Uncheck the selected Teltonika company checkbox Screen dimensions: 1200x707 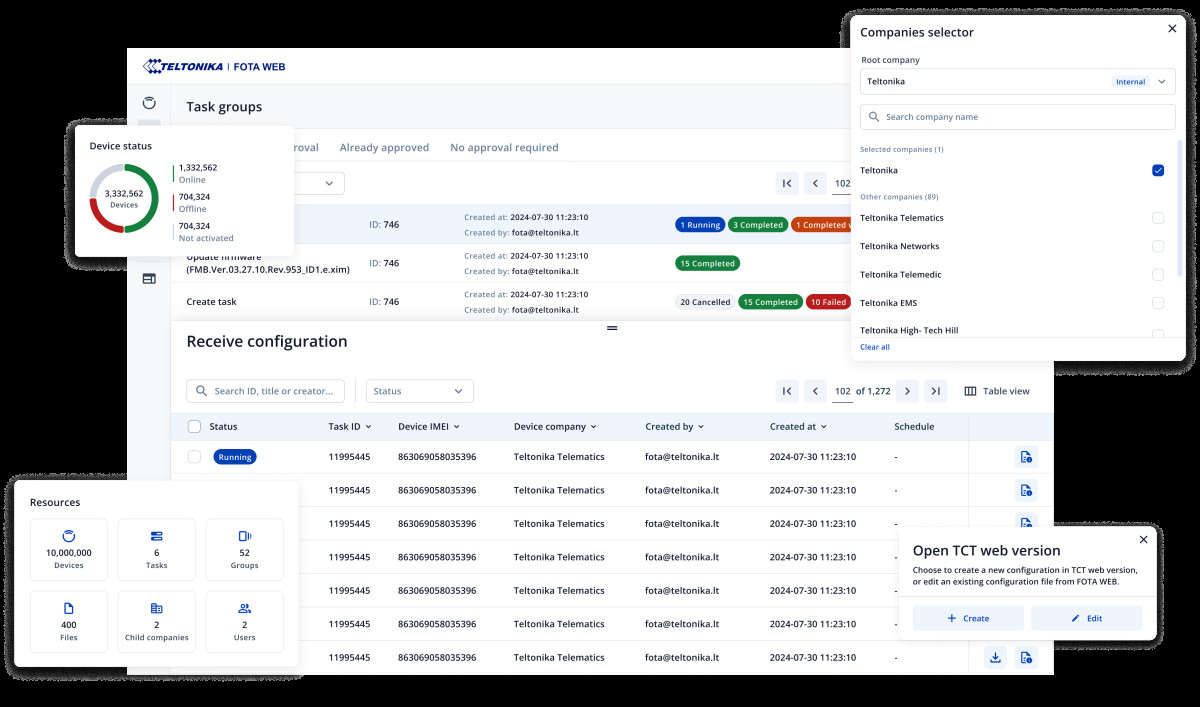pos(1158,170)
